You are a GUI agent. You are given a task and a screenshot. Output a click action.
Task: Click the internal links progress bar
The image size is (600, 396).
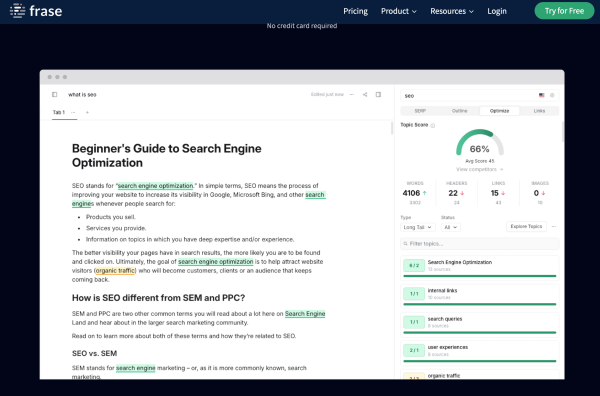pos(479,304)
